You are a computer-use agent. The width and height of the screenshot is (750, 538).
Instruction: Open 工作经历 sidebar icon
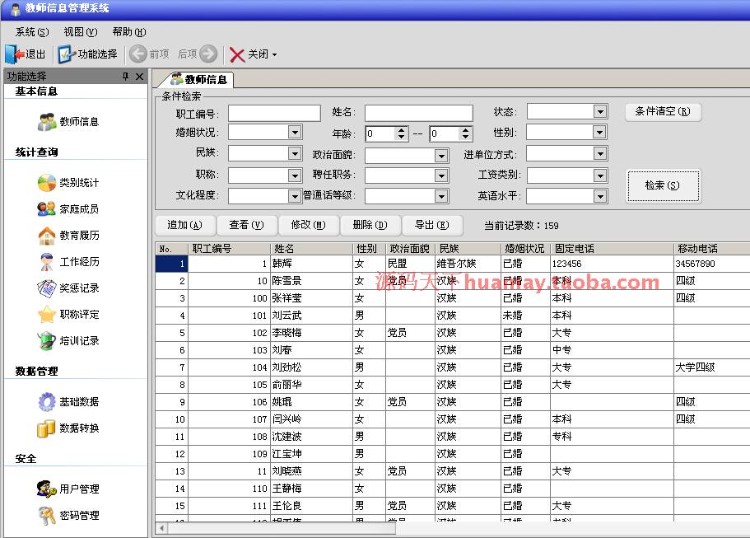[x=47, y=262]
